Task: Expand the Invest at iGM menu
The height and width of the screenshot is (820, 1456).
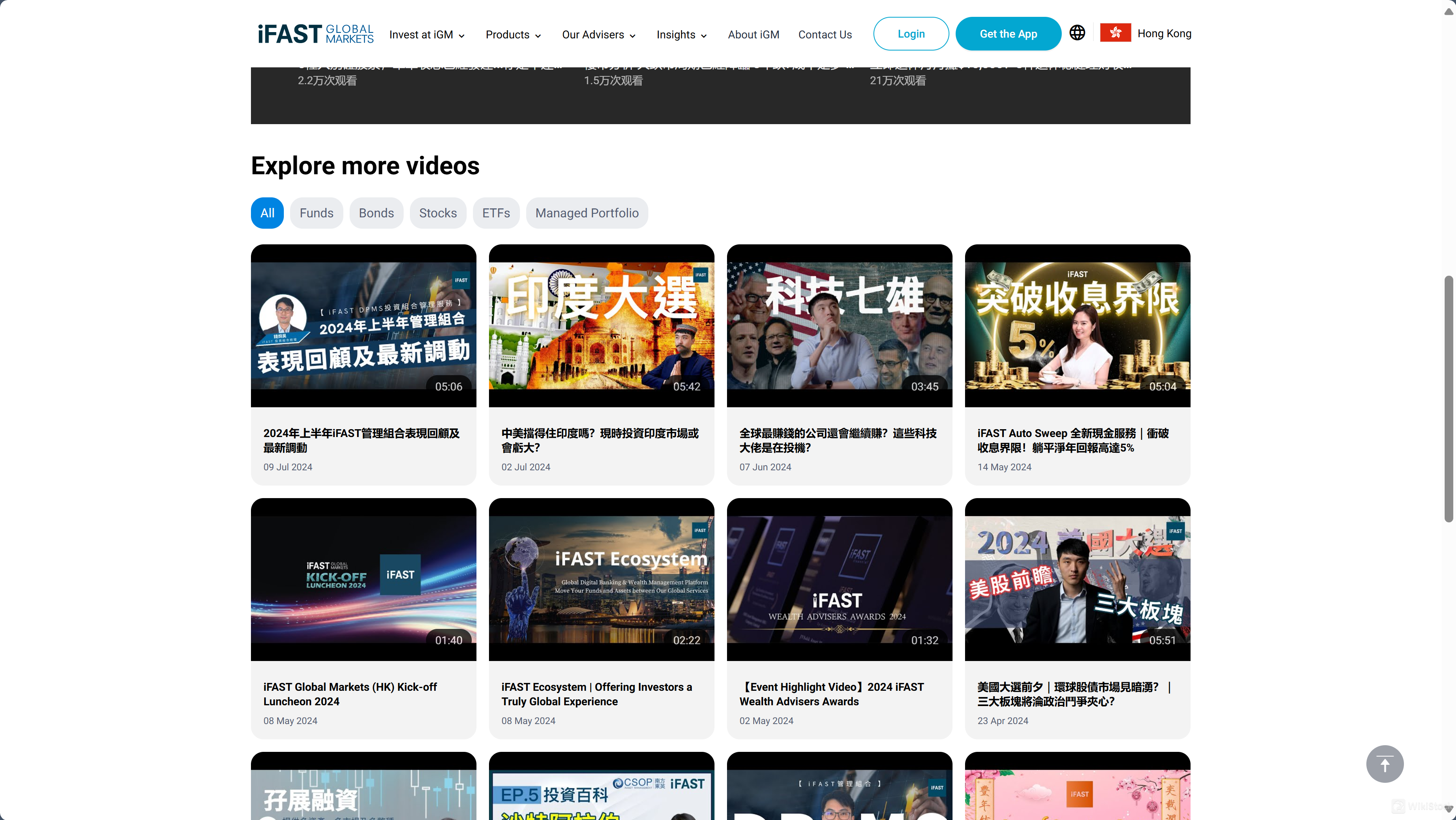Action: [x=427, y=34]
